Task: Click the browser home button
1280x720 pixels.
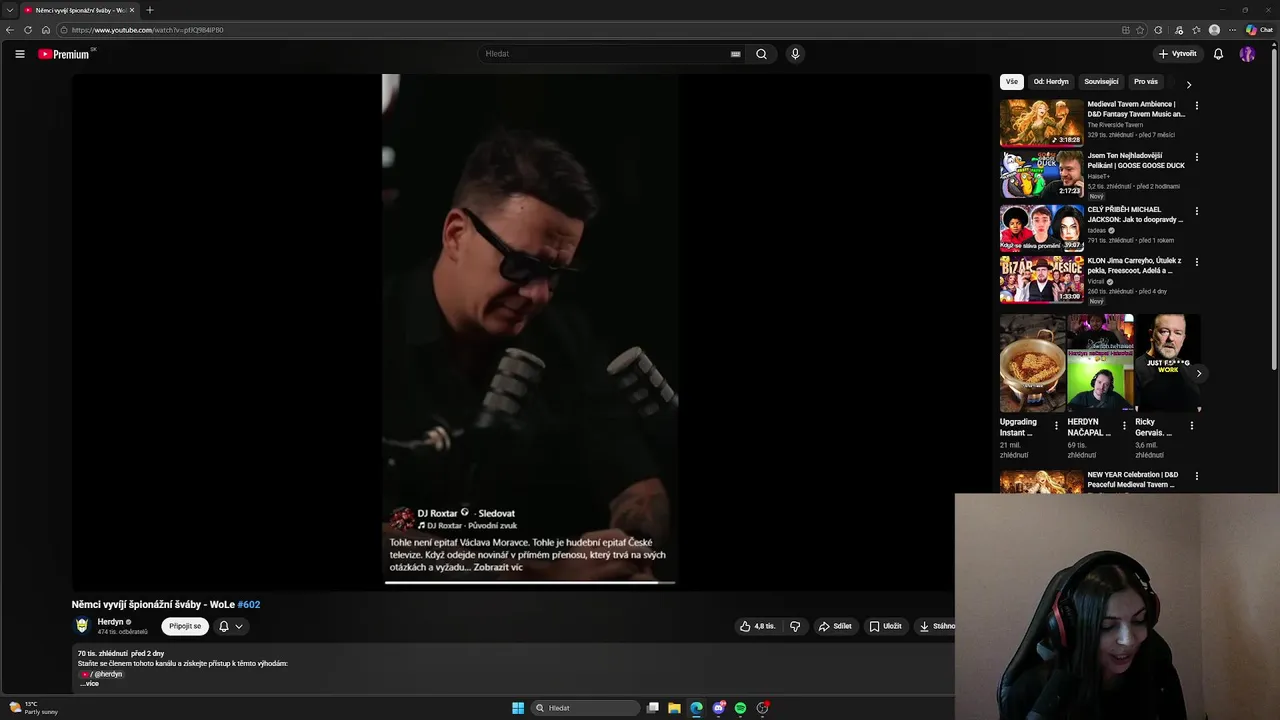Action: 46,30
